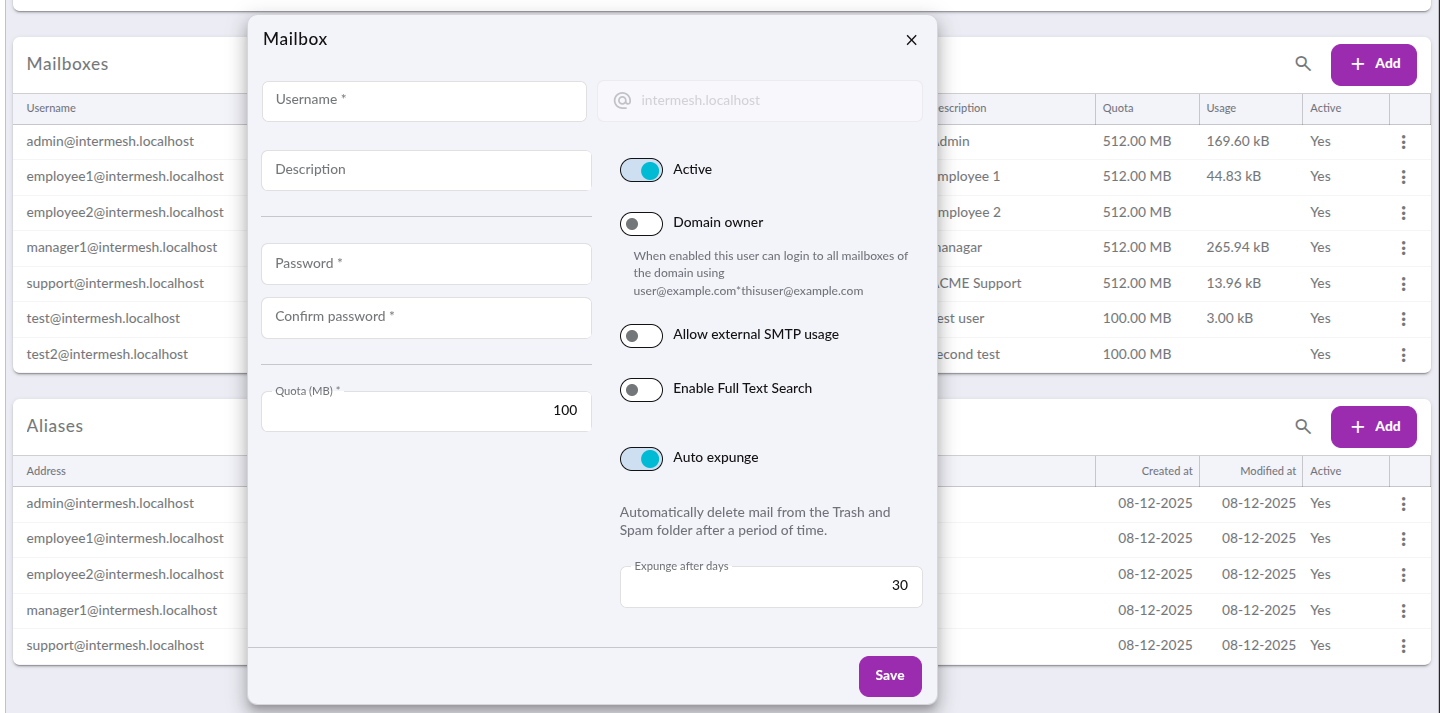Open more options for employee2 alias row
Image resolution: width=1440 pixels, height=713 pixels.
point(1403,575)
